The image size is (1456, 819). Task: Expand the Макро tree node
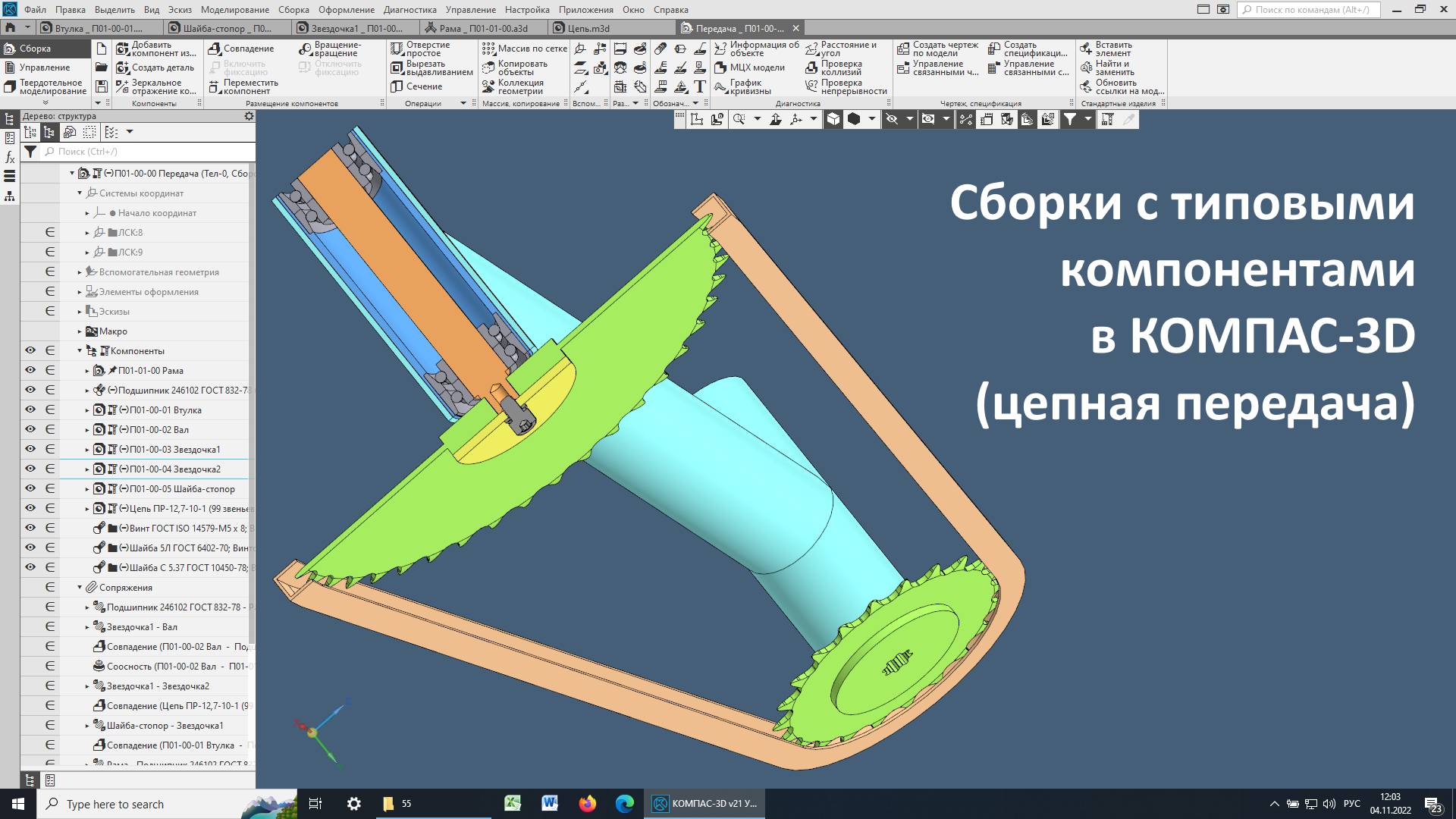[x=80, y=331]
